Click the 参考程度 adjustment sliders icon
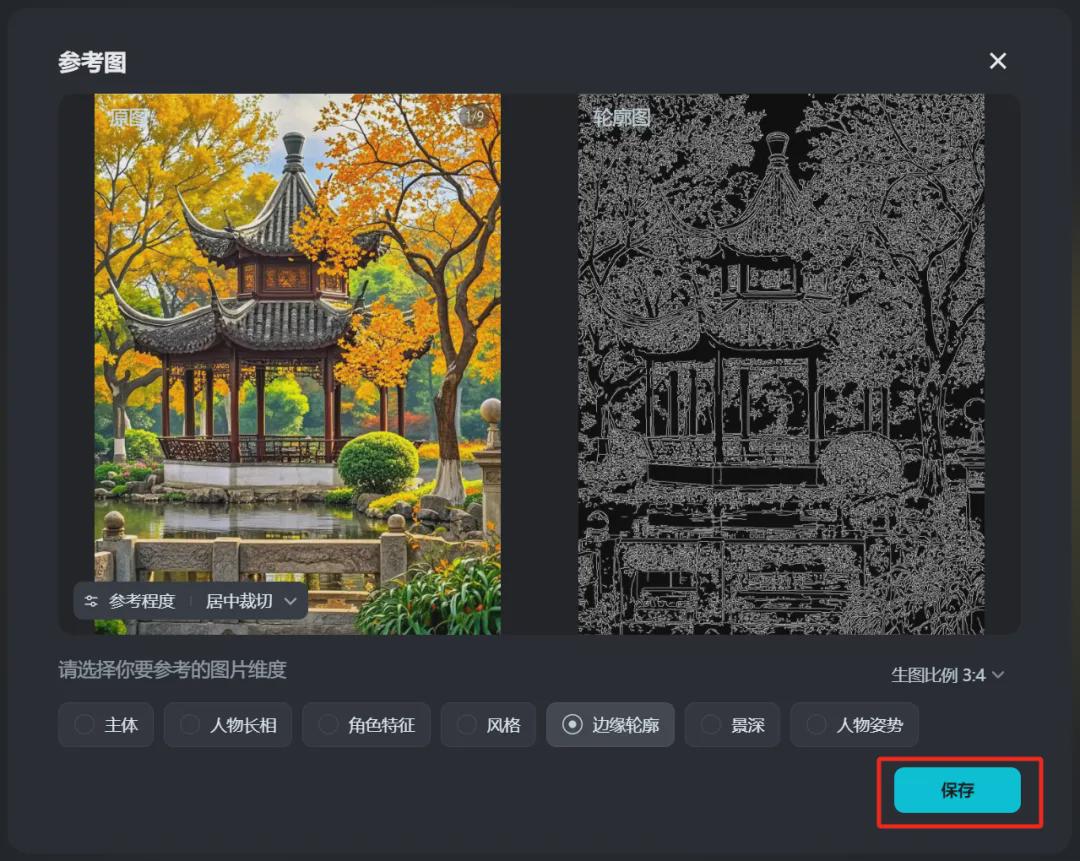This screenshot has width=1080, height=861. pos(90,601)
